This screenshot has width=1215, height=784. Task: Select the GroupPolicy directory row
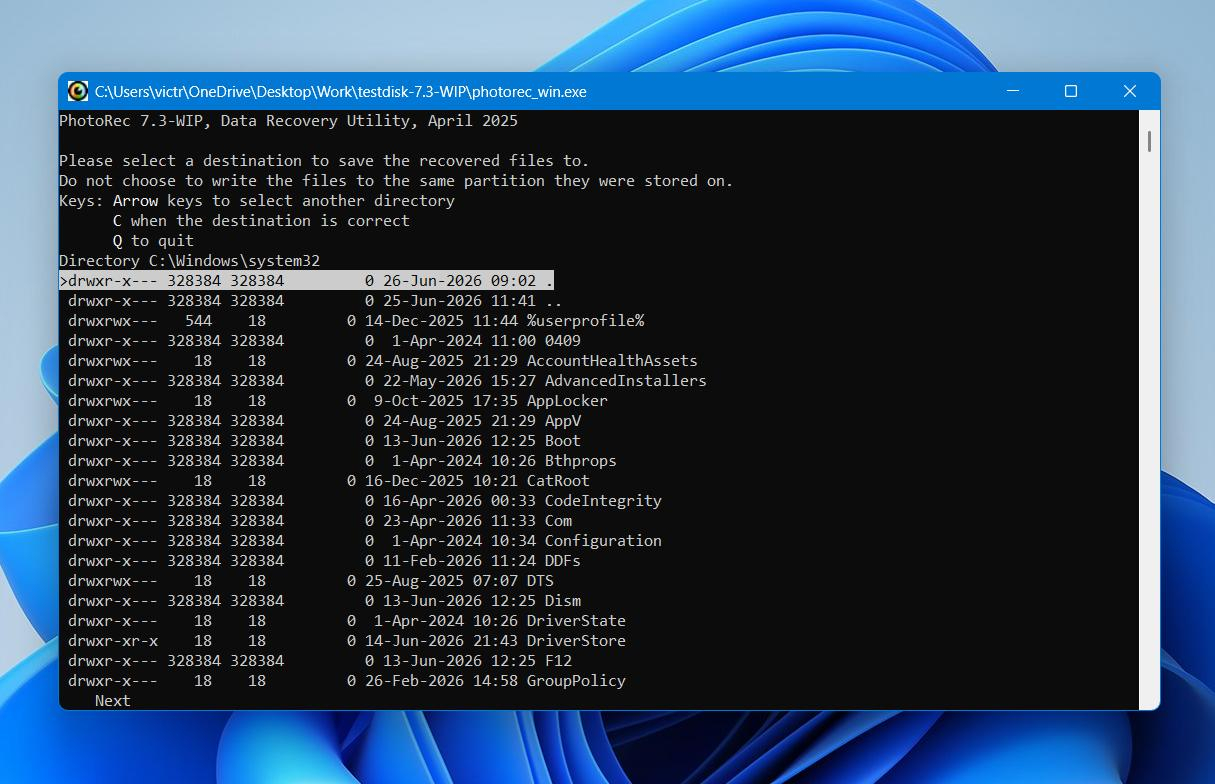[x=347, y=681]
